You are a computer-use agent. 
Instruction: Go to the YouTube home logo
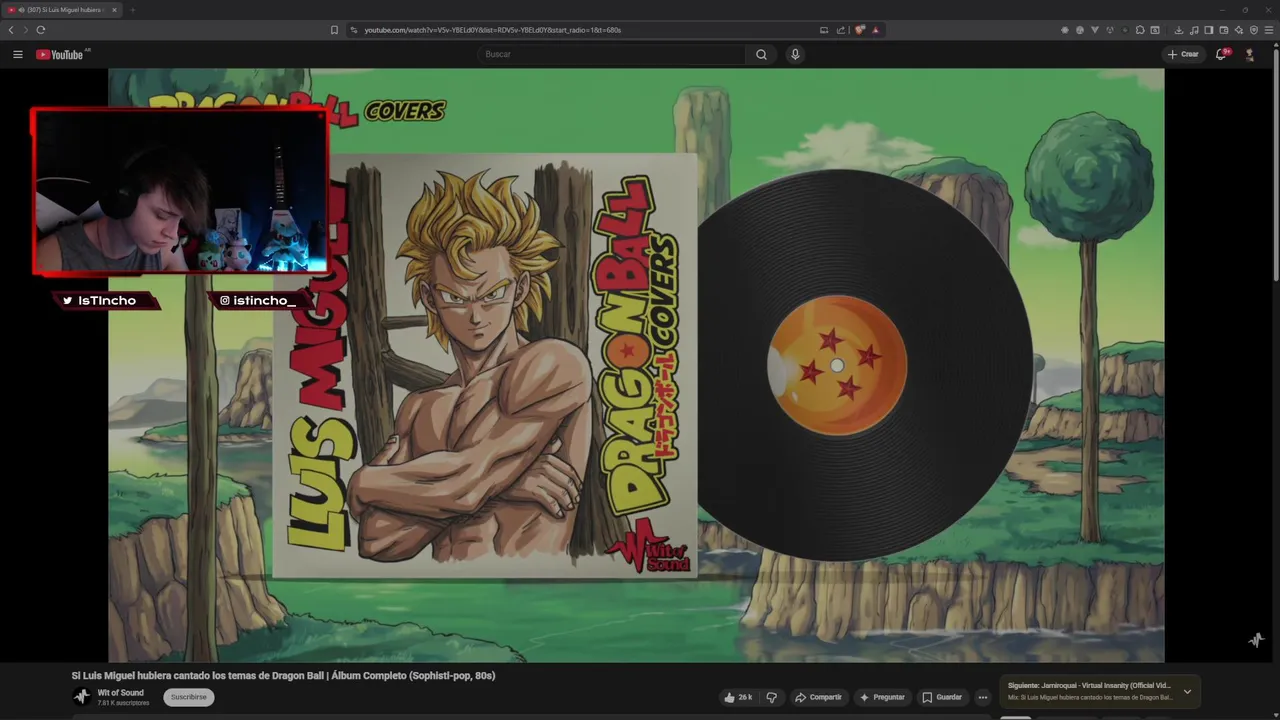[60, 54]
